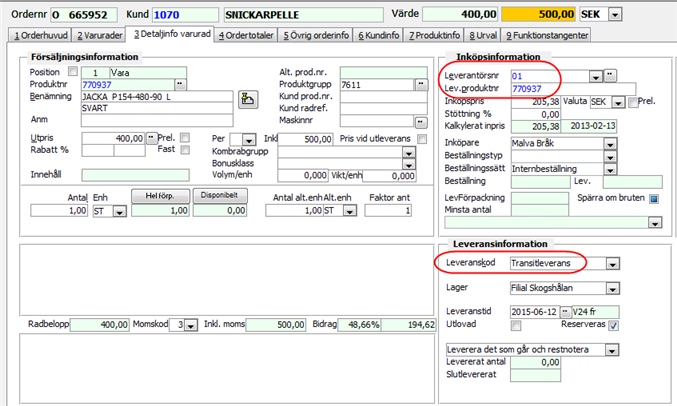This screenshot has width=677, height=406.
Task: Click the Antal quantity field
Action: (x=59, y=211)
